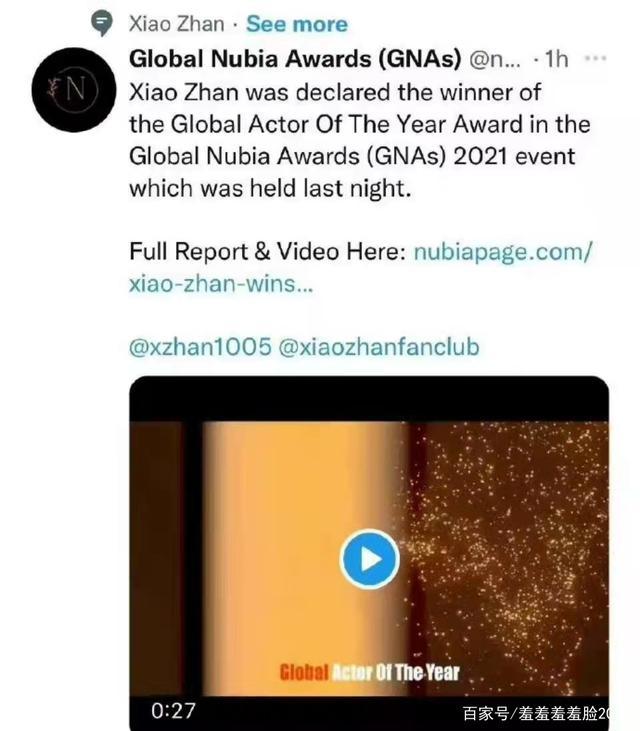The image size is (640, 731).
Task: Click the truncated @n... account handle
Action: click(495, 60)
